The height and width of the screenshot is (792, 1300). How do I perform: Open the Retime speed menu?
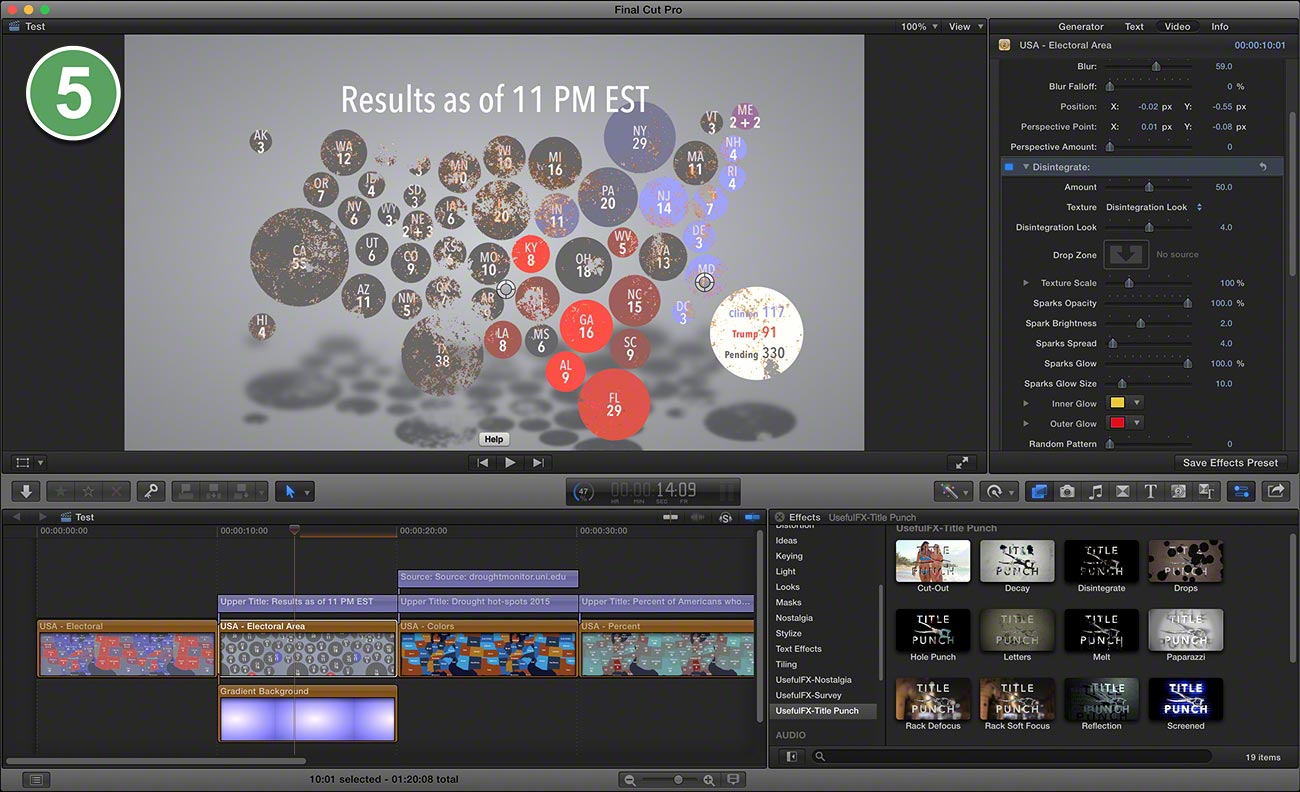pyautogui.click(x=999, y=491)
